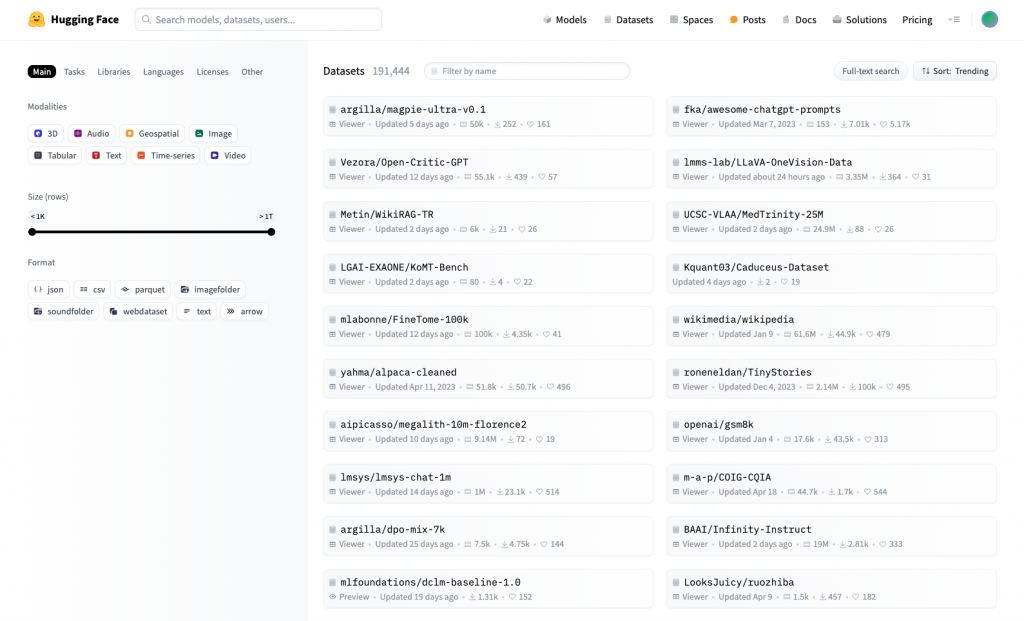Open the BAAI/Infinity-Instruct dataset
This screenshot has height=621, width=1024.
point(831,537)
